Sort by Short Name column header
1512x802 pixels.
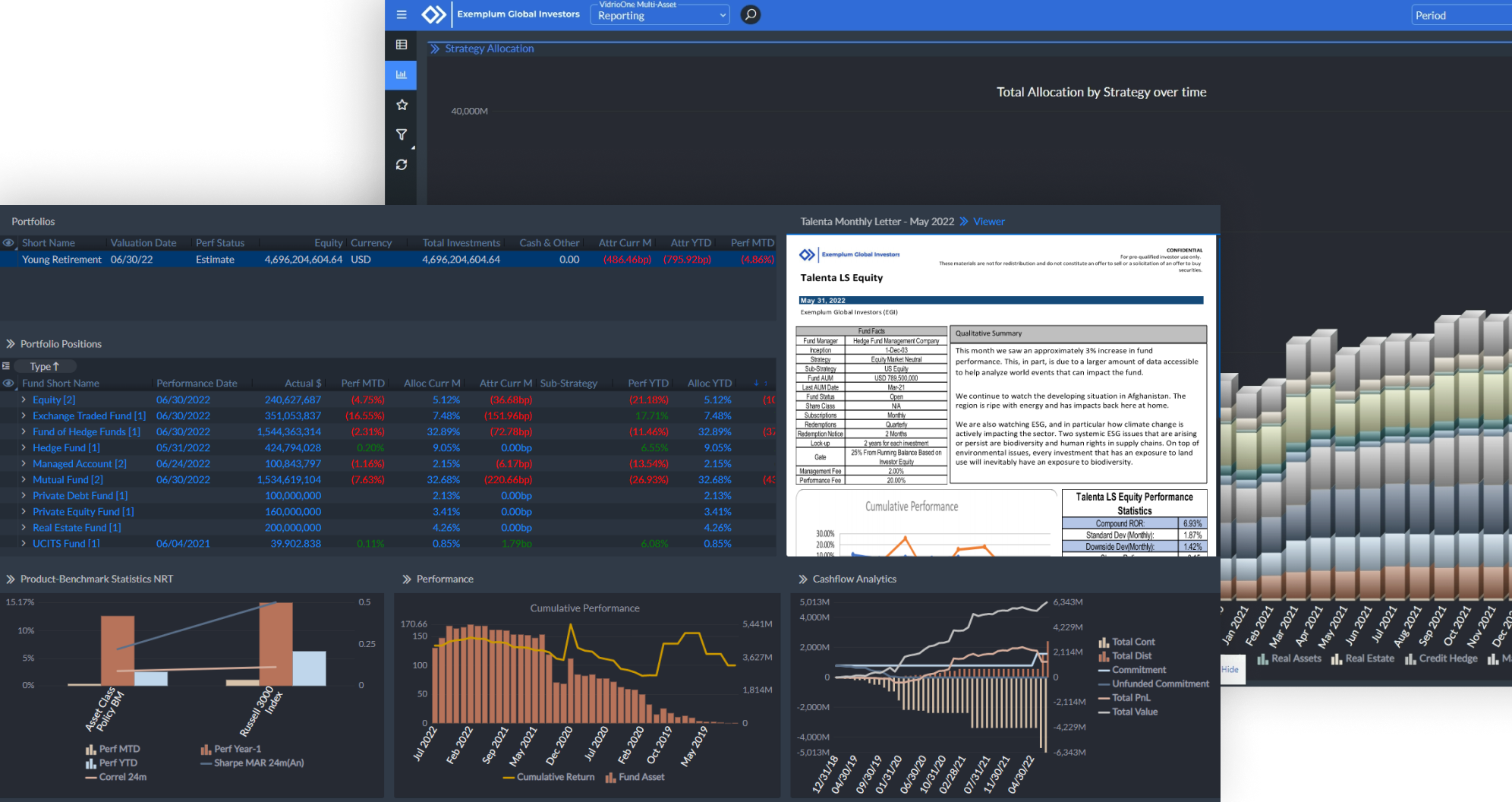[x=49, y=243]
